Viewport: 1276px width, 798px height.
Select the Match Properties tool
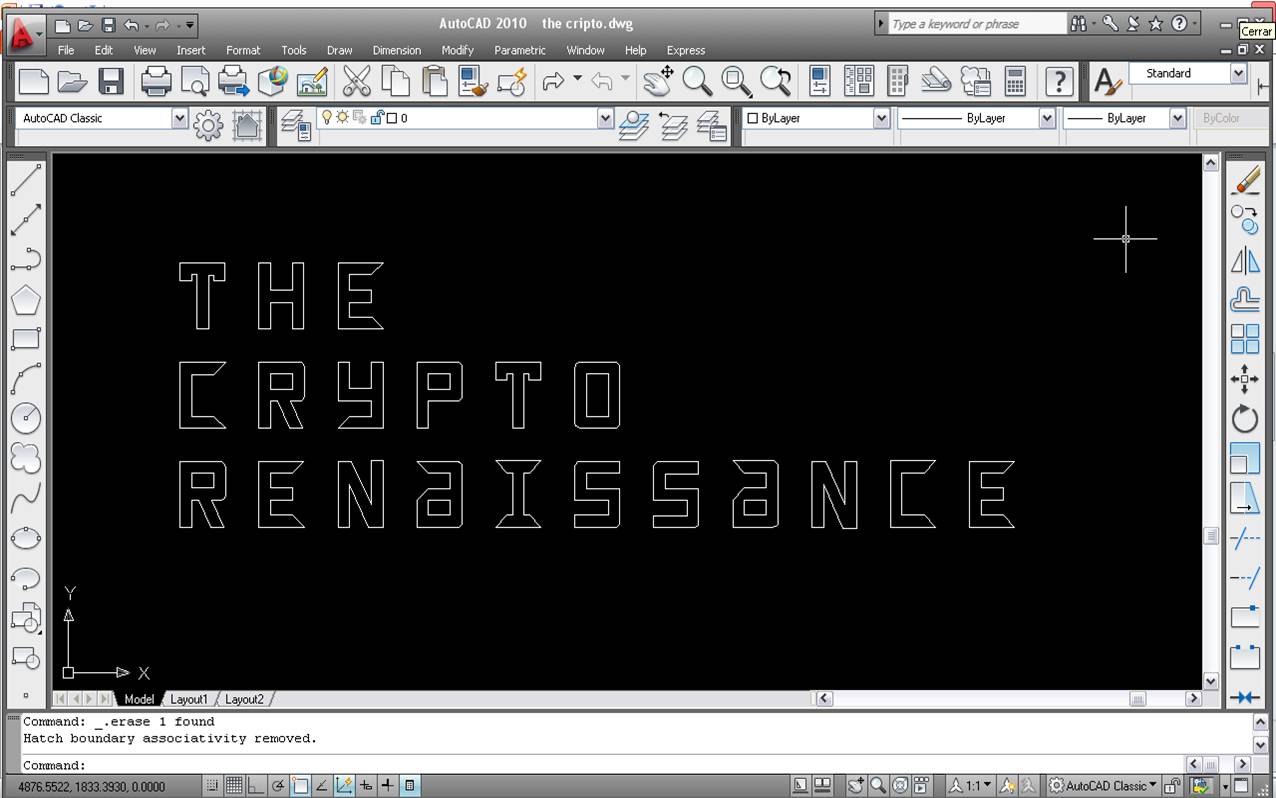473,81
